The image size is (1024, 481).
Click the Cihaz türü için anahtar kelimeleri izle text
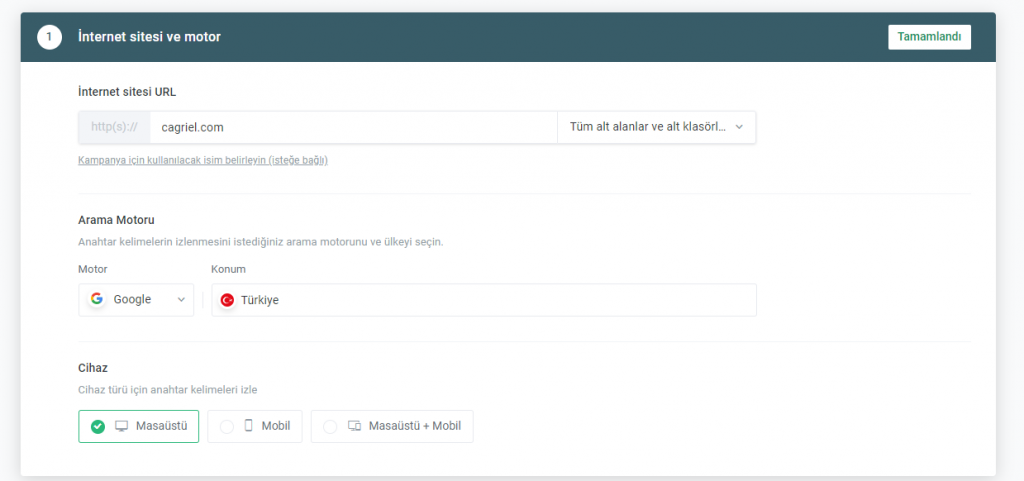[167, 390]
